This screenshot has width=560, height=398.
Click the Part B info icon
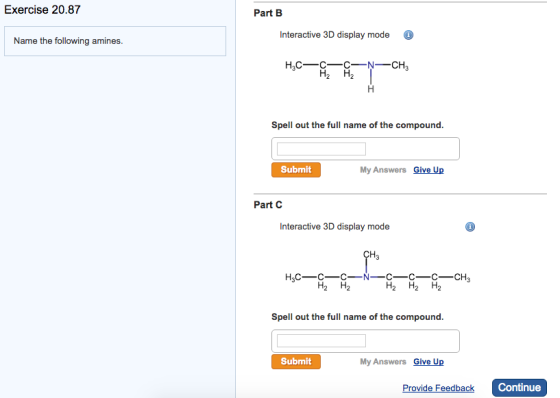[x=408, y=35]
